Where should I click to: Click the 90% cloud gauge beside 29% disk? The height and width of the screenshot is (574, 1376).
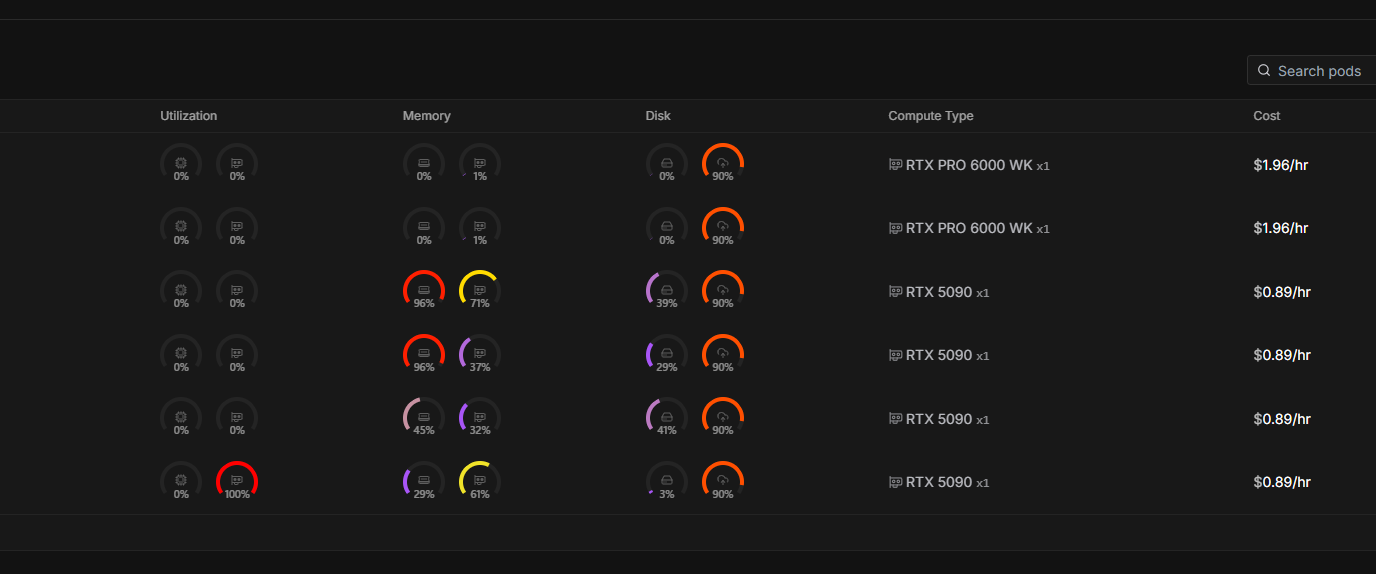(x=723, y=354)
